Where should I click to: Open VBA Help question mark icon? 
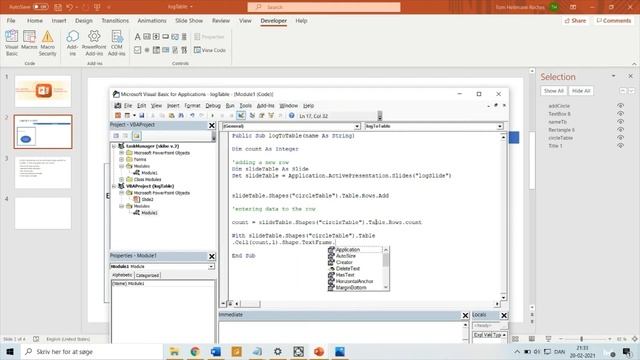(291, 116)
